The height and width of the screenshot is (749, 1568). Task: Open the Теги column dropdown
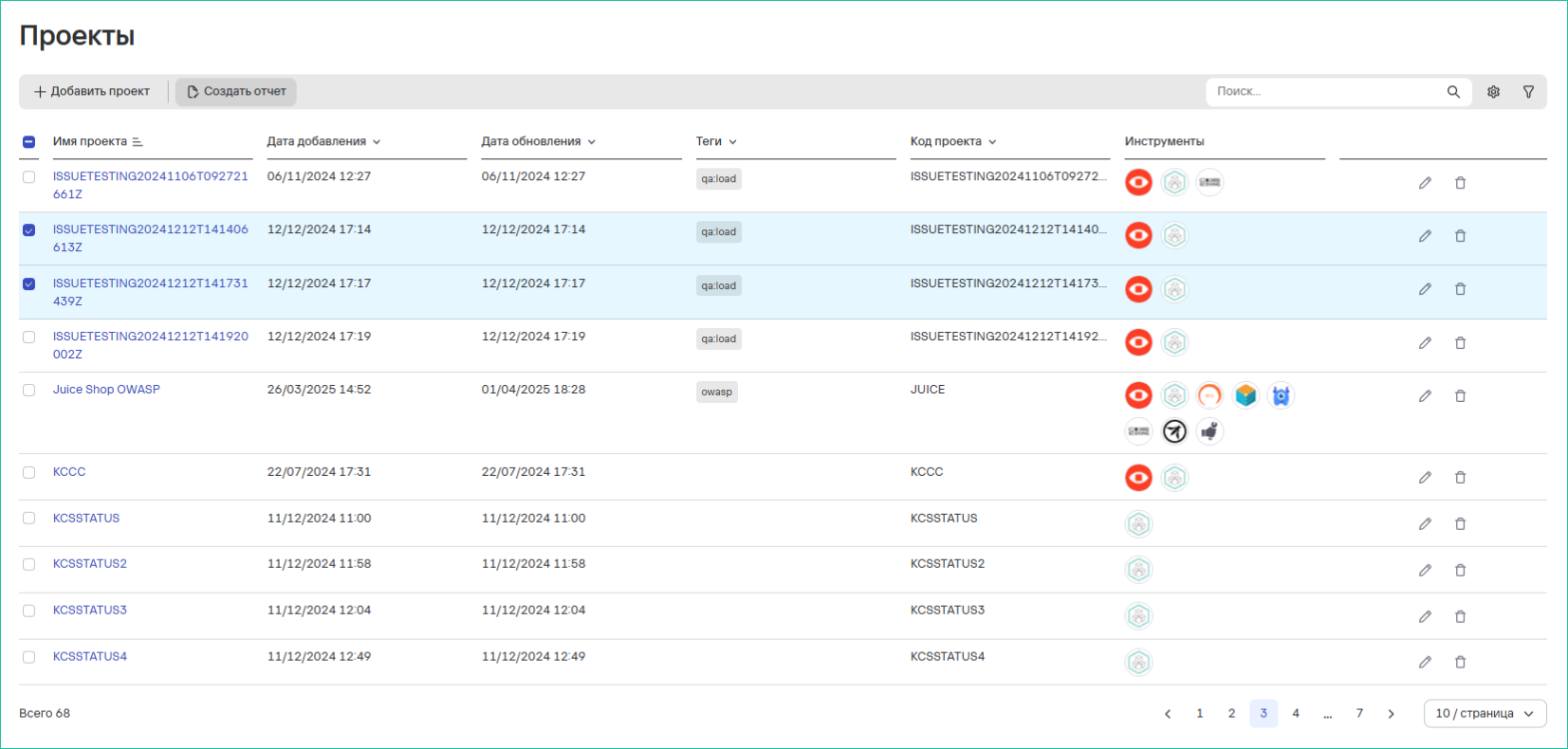(716, 142)
